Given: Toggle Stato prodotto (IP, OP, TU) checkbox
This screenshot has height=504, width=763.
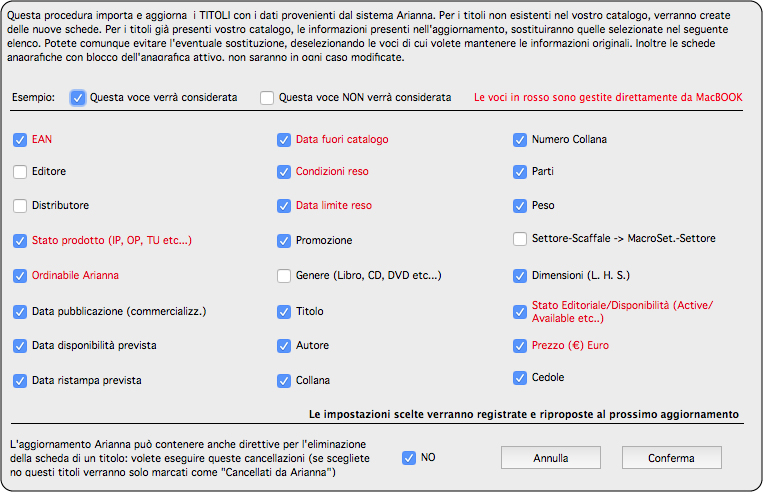Looking at the screenshot, I should tap(20, 241).
